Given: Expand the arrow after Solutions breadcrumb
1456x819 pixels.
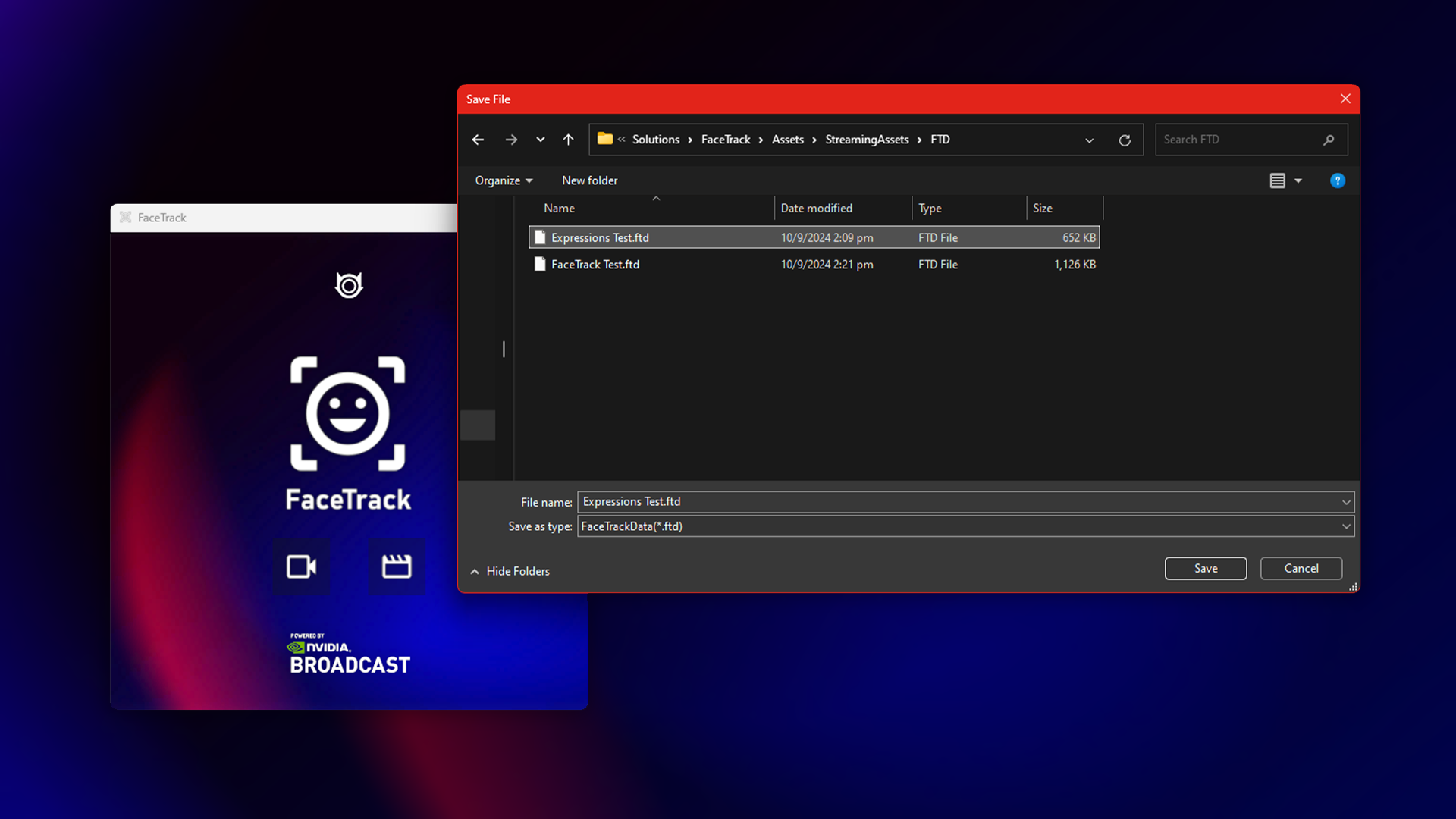Looking at the screenshot, I should coord(690,140).
